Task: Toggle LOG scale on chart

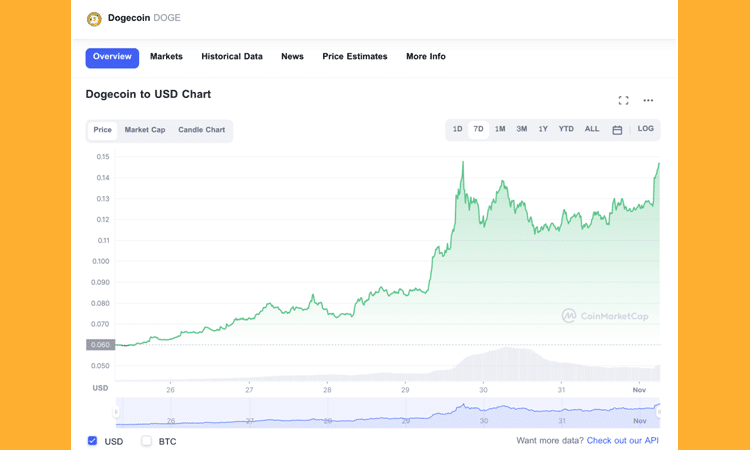Action: click(645, 129)
